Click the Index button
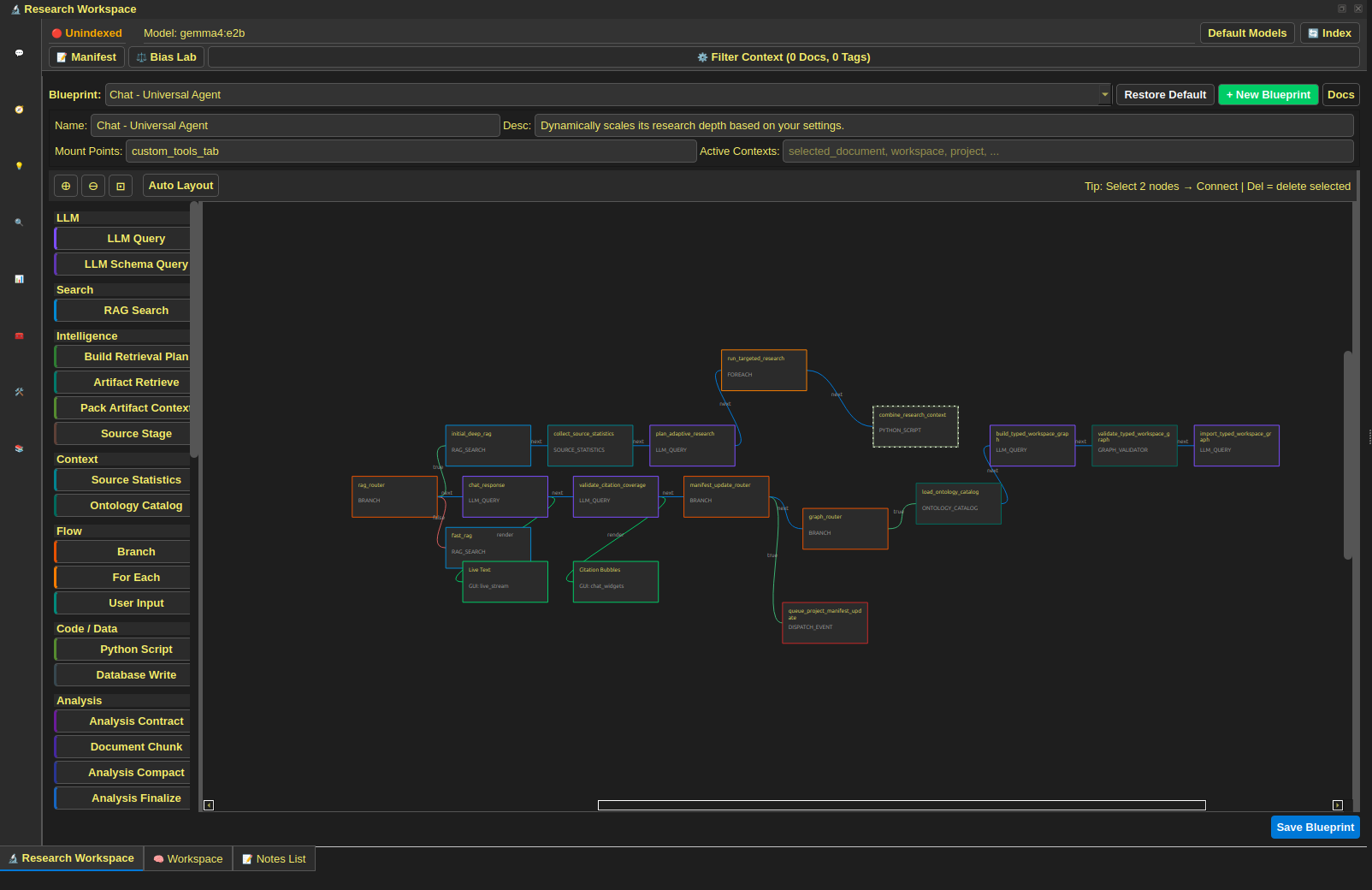The image size is (1372, 890). pos(1330,33)
